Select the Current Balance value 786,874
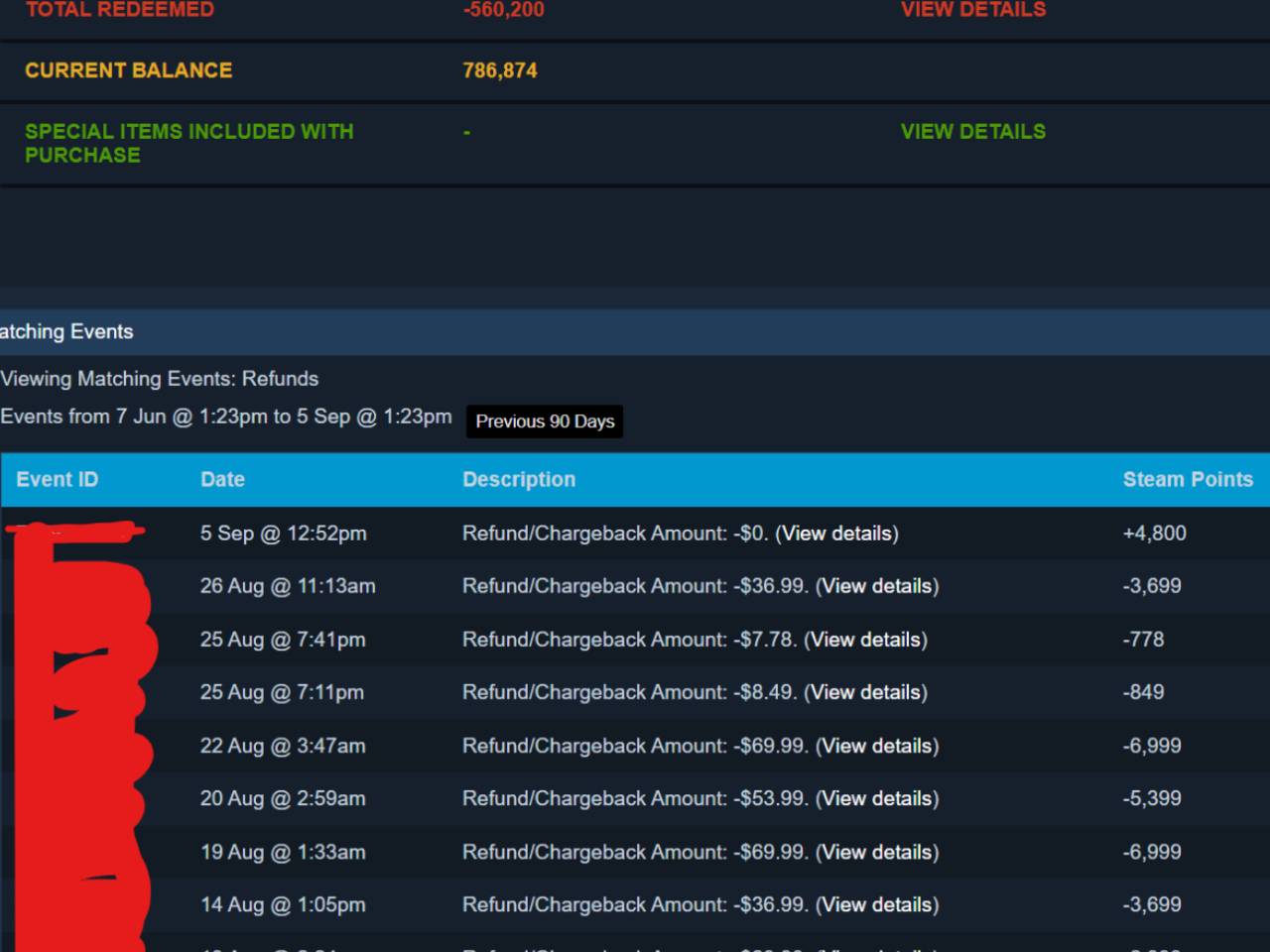This screenshot has width=1270, height=952. point(500,70)
